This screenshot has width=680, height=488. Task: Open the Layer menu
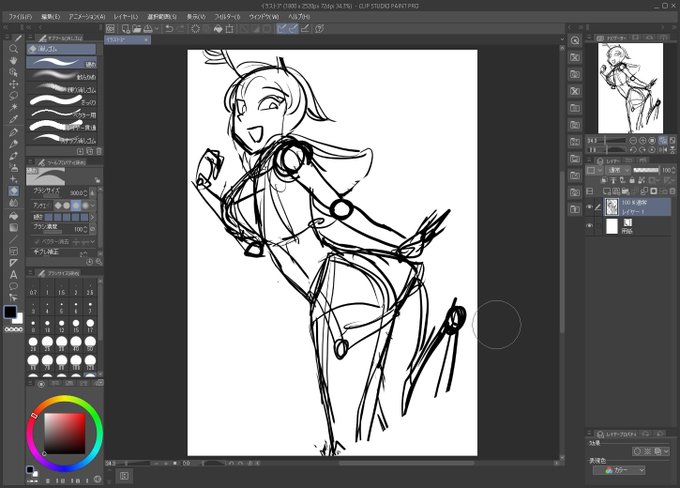(126, 16)
